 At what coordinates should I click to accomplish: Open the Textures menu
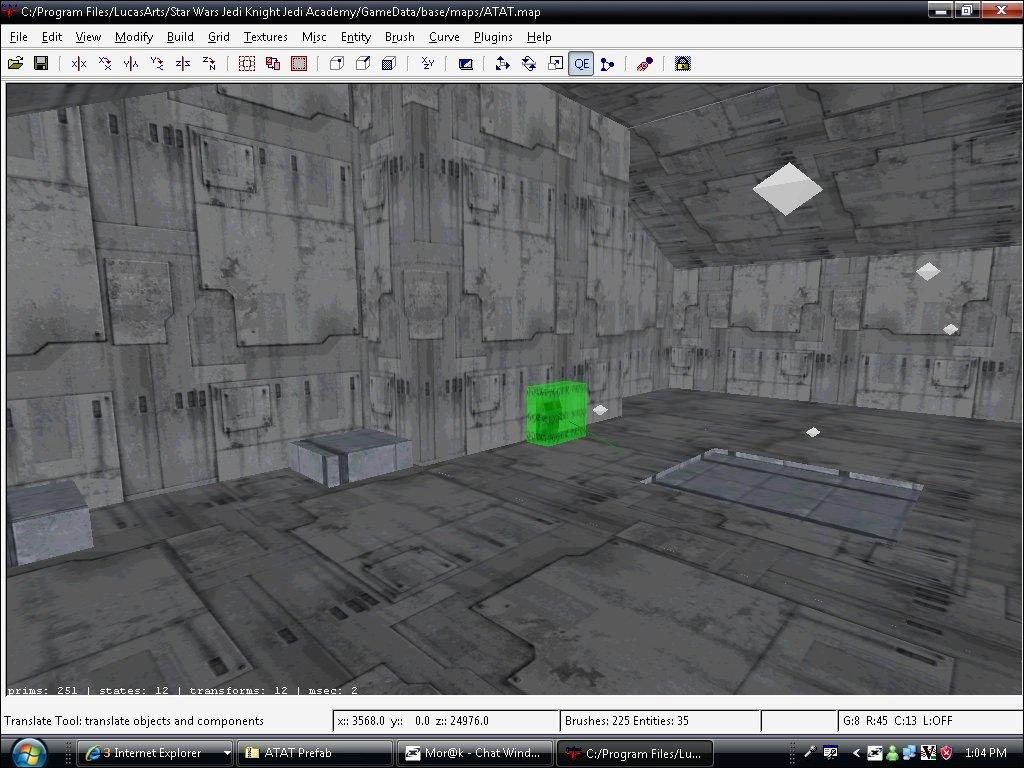pos(265,37)
